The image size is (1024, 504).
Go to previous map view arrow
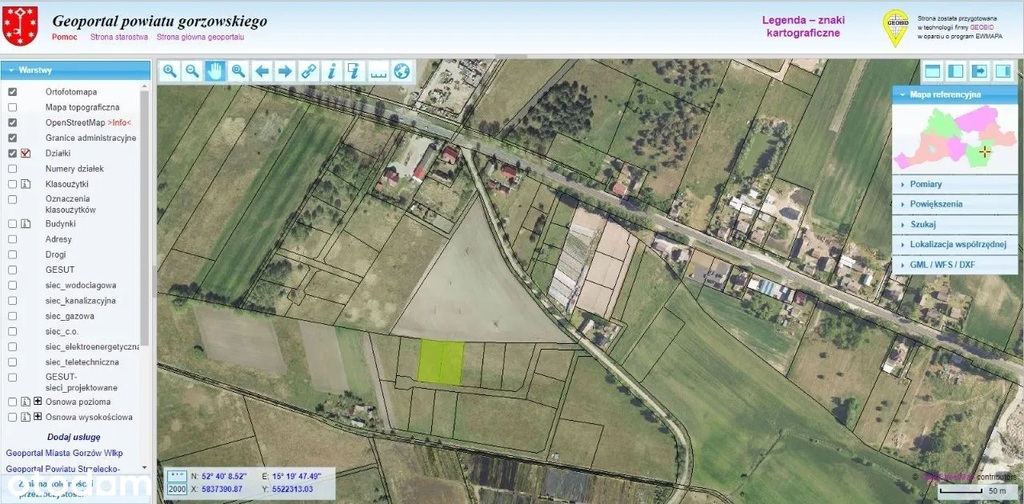pyautogui.click(x=262, y=71)
